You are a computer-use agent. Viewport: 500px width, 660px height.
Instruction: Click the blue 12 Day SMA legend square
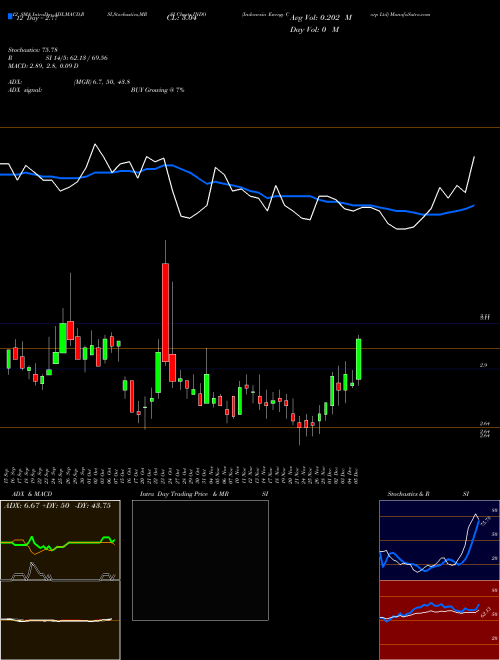[x=10, y=17]
